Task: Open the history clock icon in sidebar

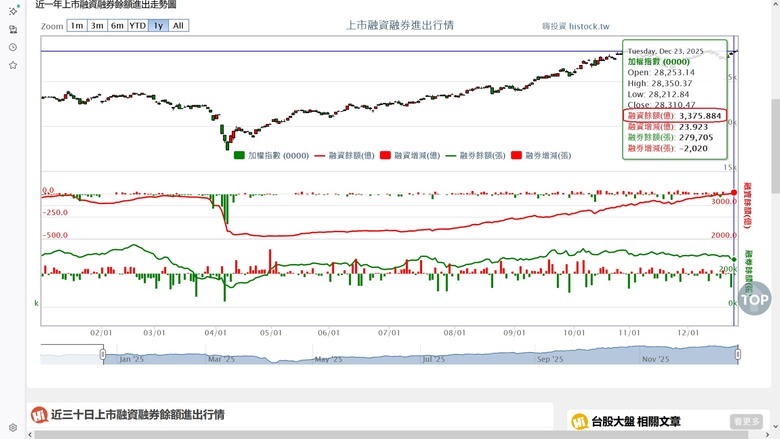Action: (x=13, y=47)
